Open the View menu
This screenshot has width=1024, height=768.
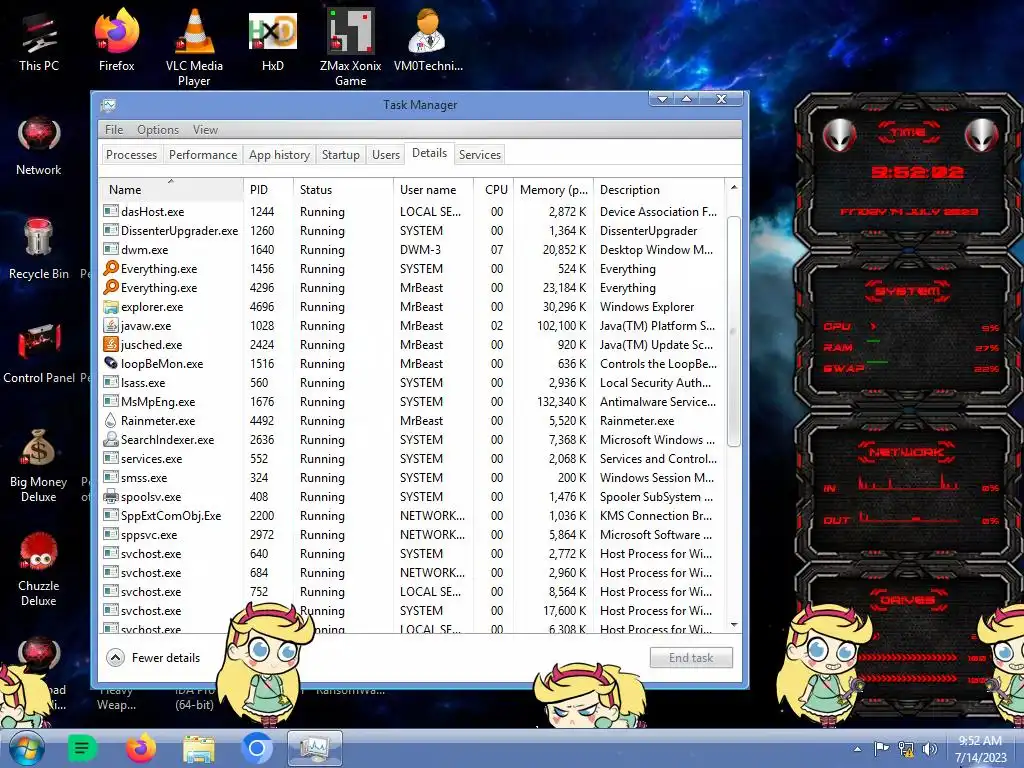point(205,129)
